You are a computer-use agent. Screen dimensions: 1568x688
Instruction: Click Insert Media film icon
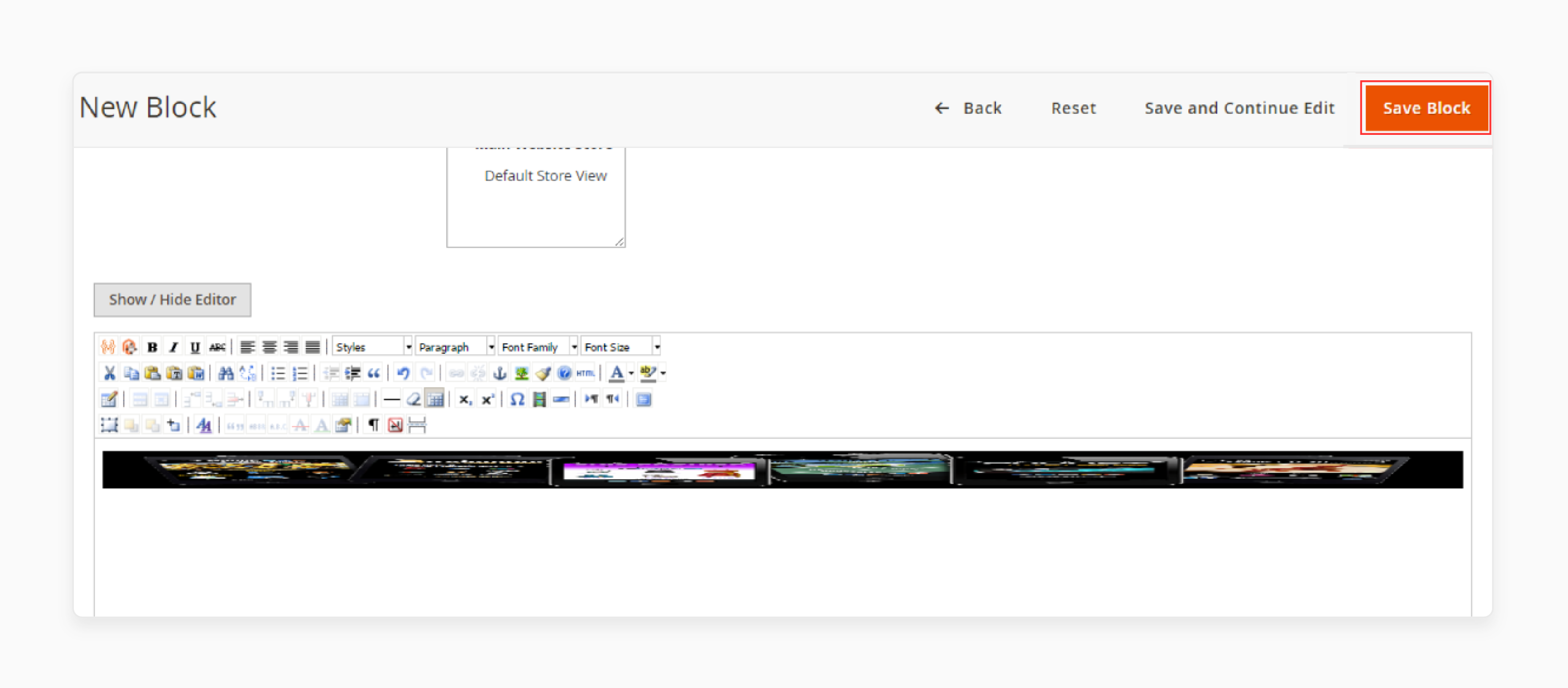(x=539, y=399)
